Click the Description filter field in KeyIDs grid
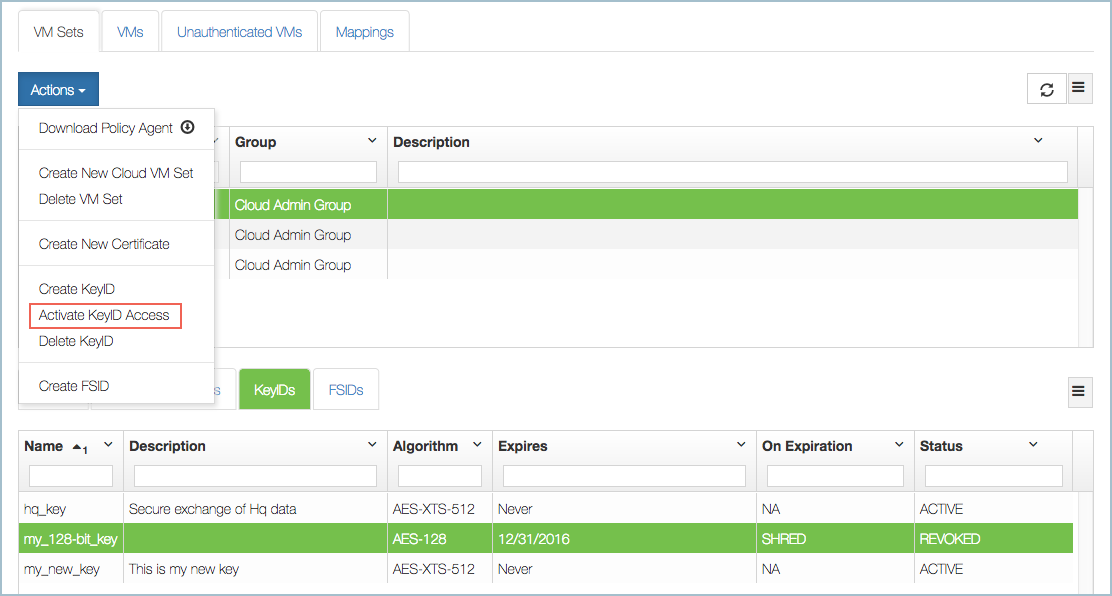This screenshot has height=596, width=1112. tap(255, 476)
